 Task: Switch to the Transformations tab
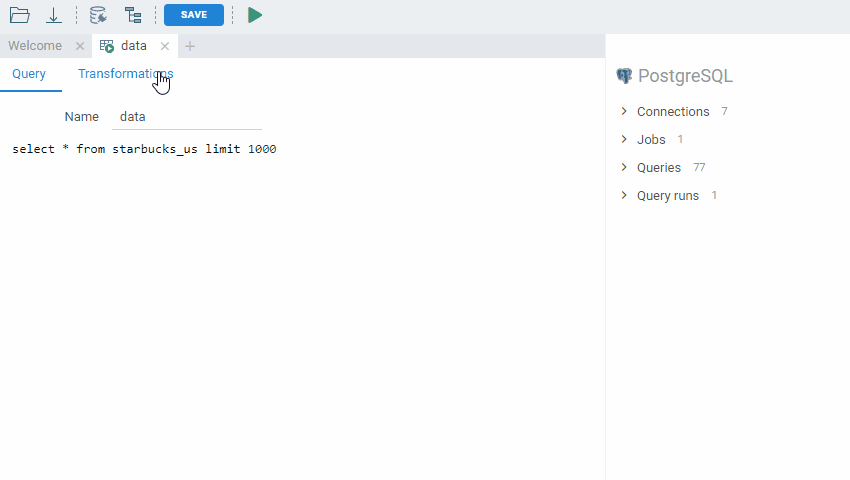(125, 74)
